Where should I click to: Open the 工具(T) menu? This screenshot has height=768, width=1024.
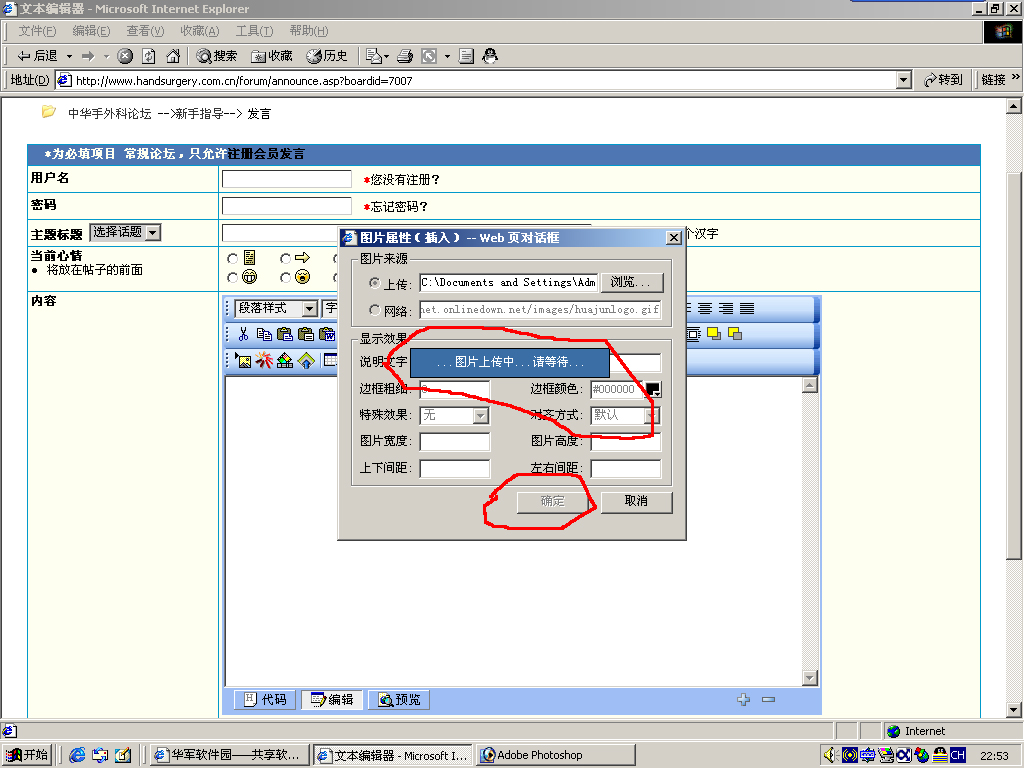255,31
